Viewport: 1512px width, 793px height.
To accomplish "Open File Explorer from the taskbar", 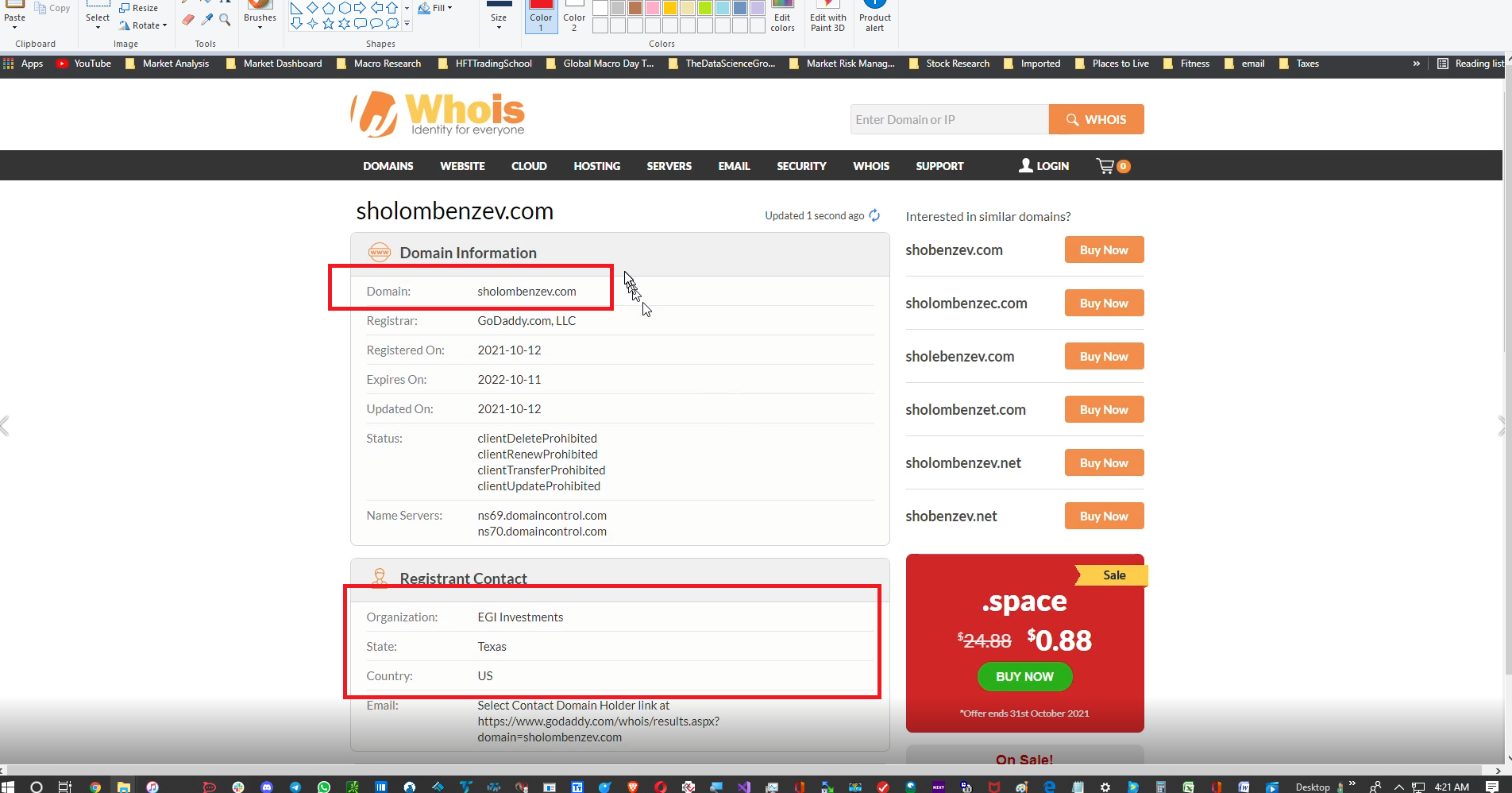I will 124,787.
